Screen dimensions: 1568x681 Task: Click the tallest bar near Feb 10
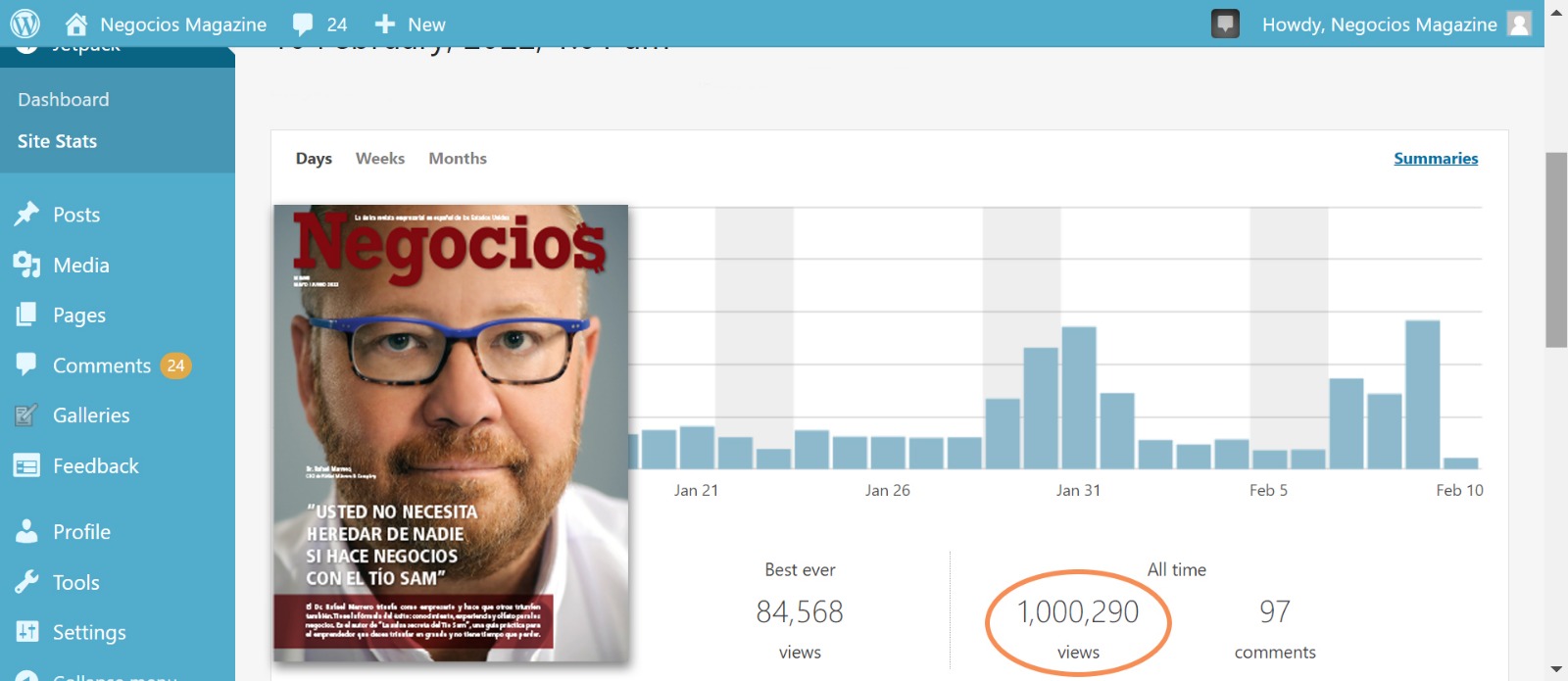point(1423,394)
